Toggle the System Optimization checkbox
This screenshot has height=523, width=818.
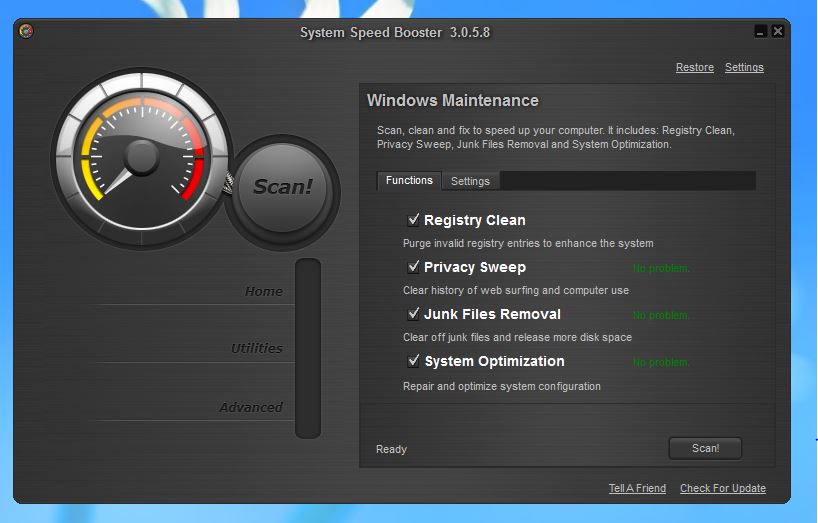point(413,361)
